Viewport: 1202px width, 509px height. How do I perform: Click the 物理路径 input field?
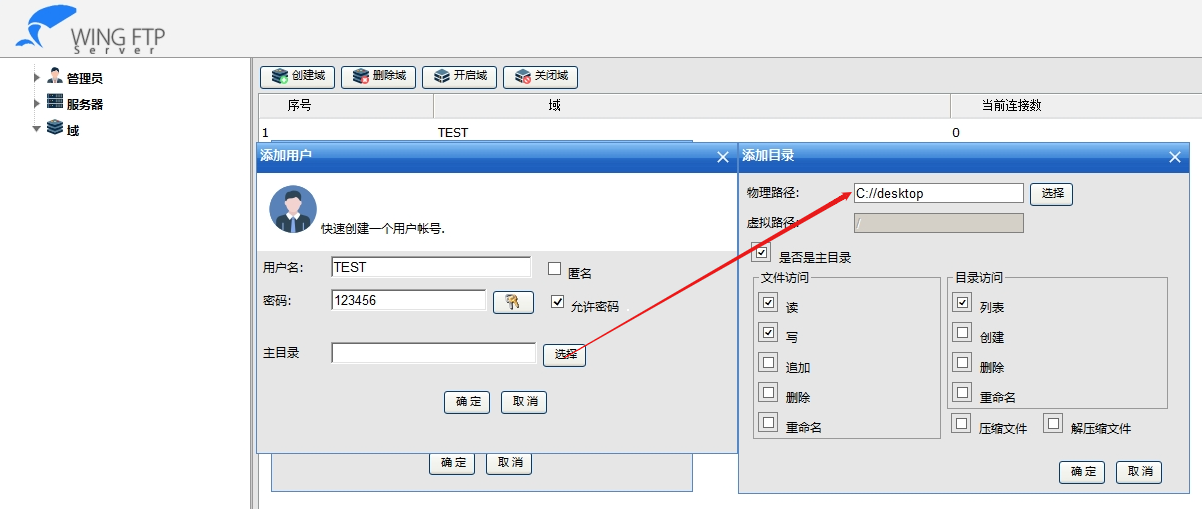(x=938, y=193)
